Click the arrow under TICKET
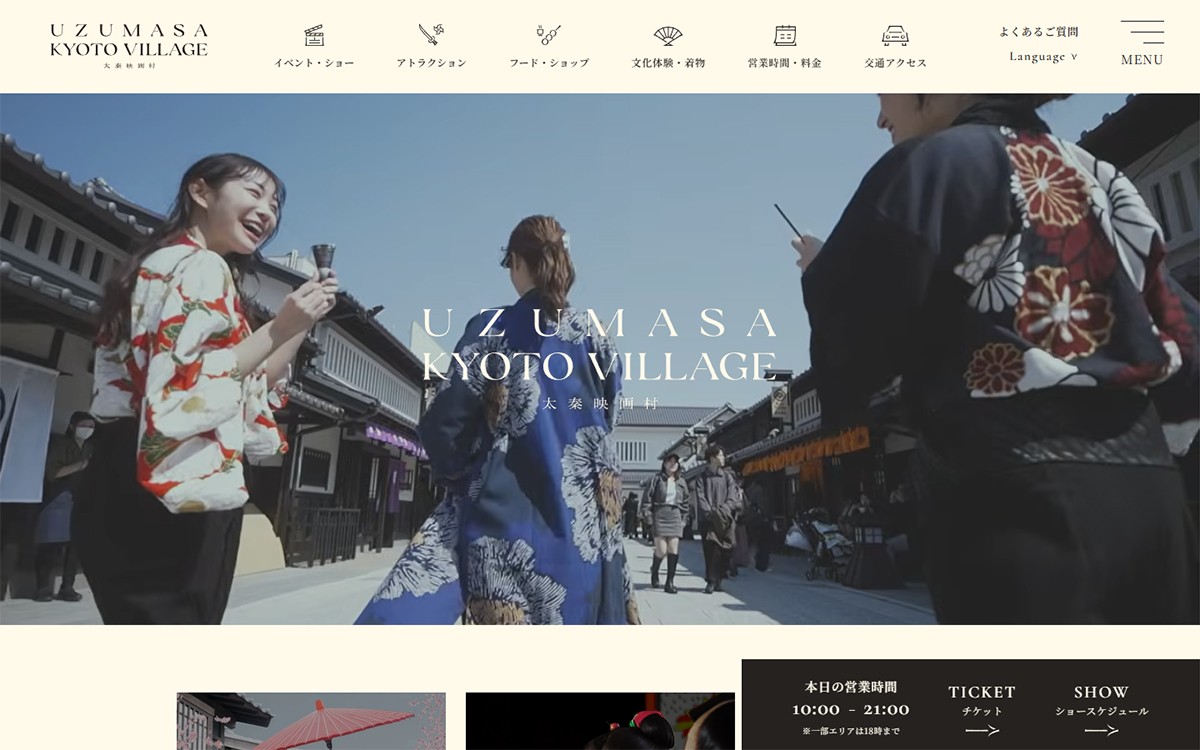Viewport: 1200px width, 750px height. [982, 731]
